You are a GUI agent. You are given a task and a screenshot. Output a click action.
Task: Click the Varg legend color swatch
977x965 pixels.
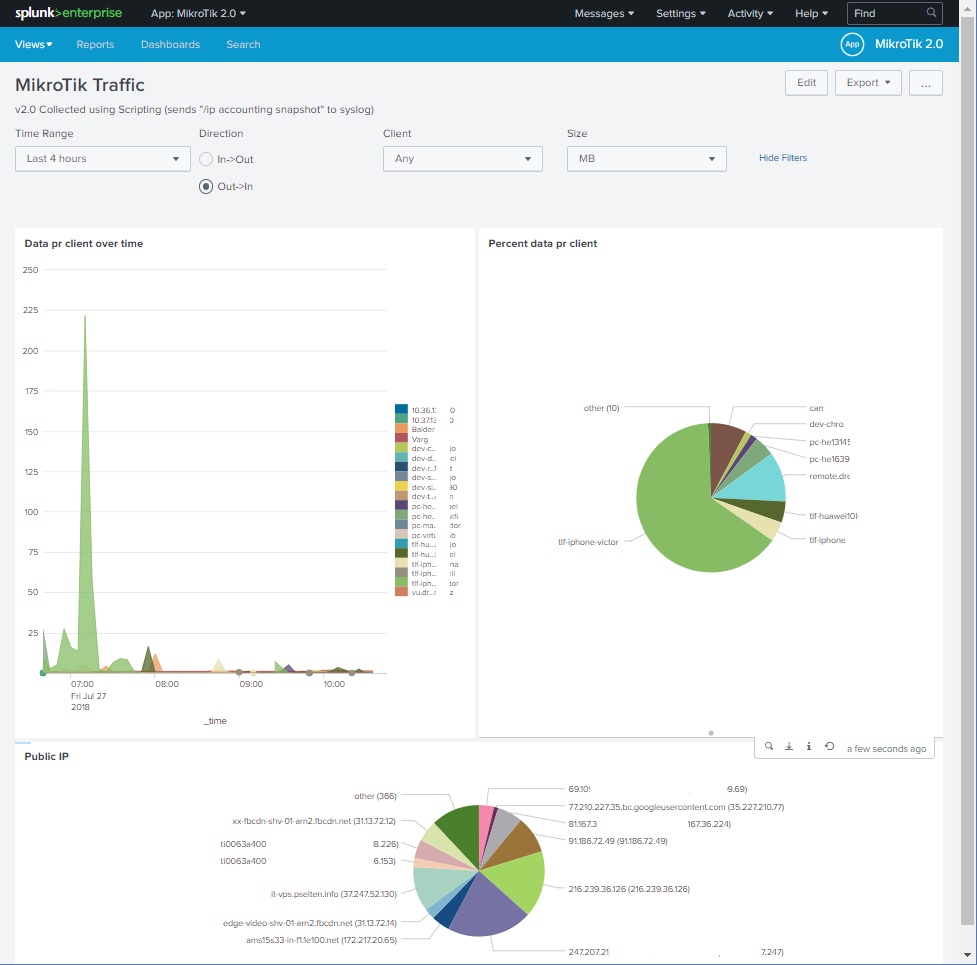click(x=401, y=439)
